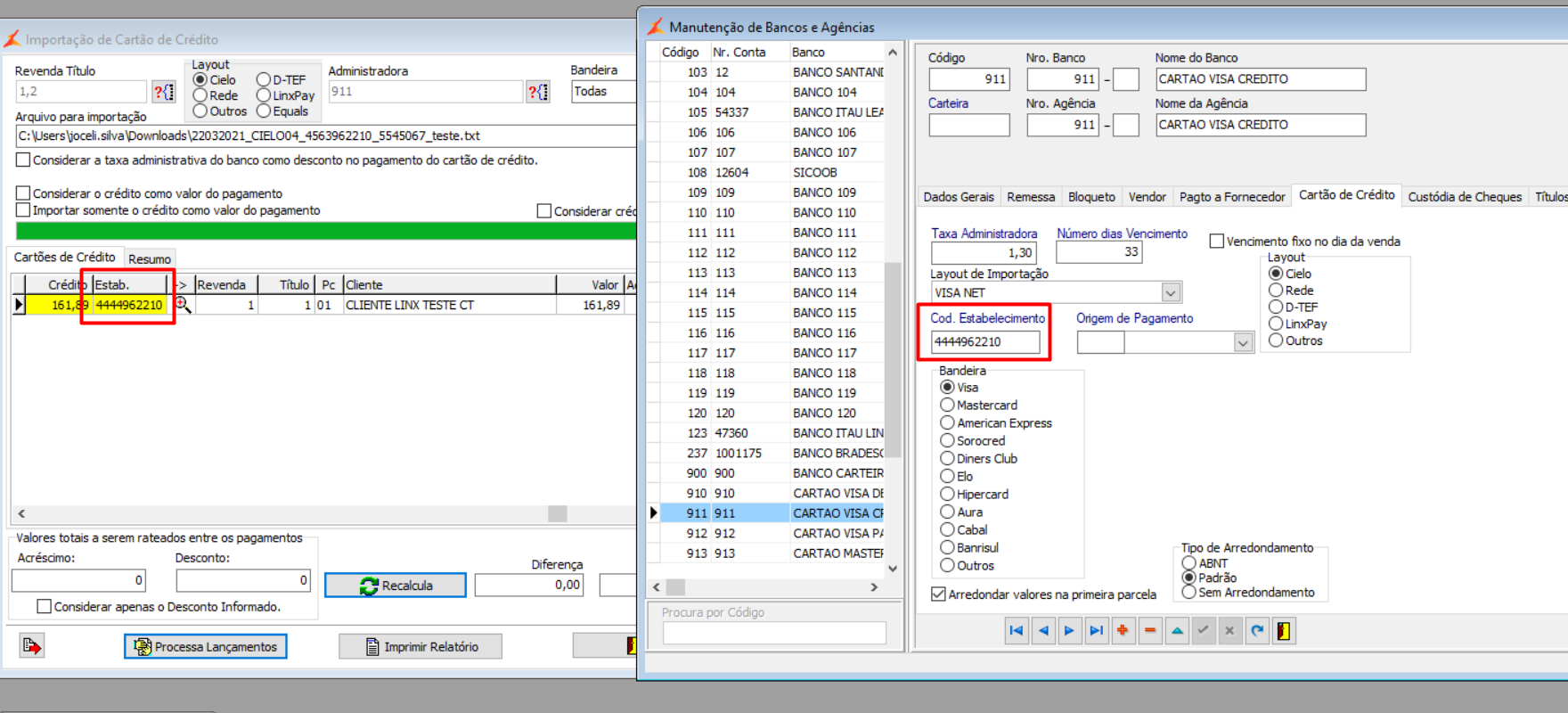1568x713 pixels.
Task: Click Acréscimo value field
Action: click(78, 581)
